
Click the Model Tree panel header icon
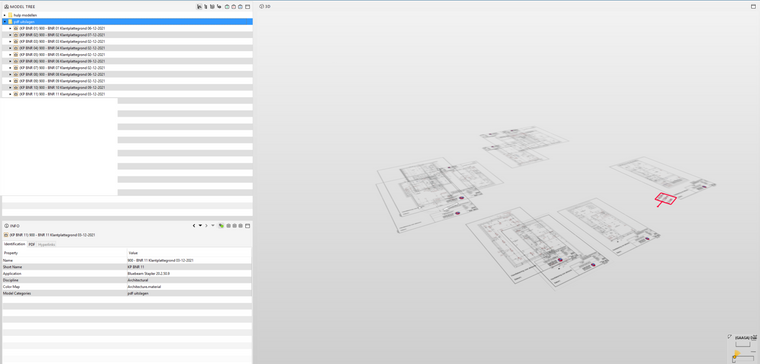[6, 7]
